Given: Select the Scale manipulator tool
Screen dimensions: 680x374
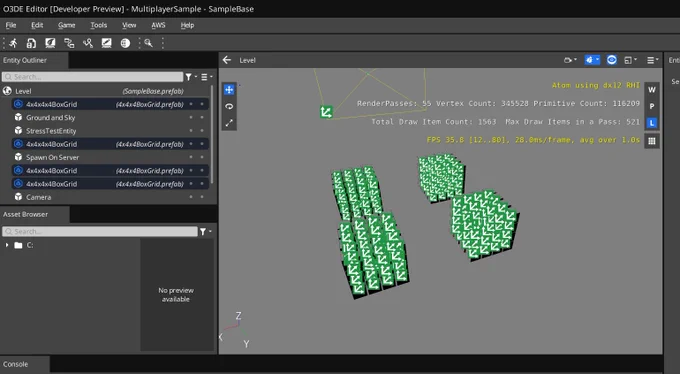Looking at the screenshot, I should (229, 123).
